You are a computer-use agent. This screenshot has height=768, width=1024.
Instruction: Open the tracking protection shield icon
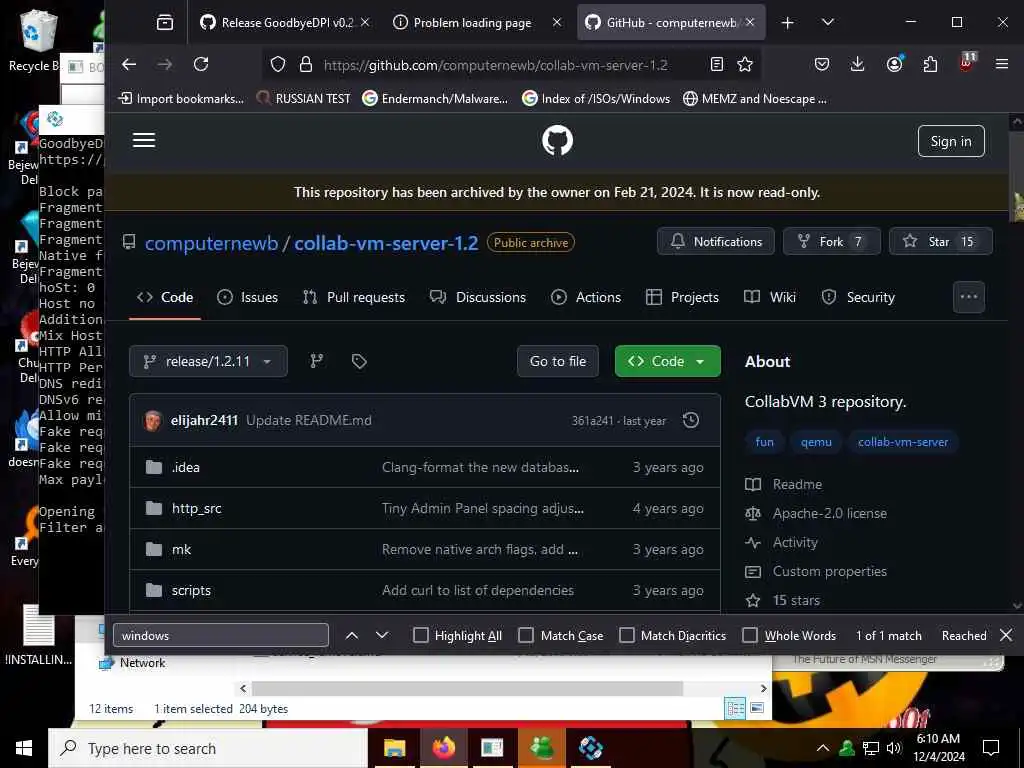[x=278, y=64]
